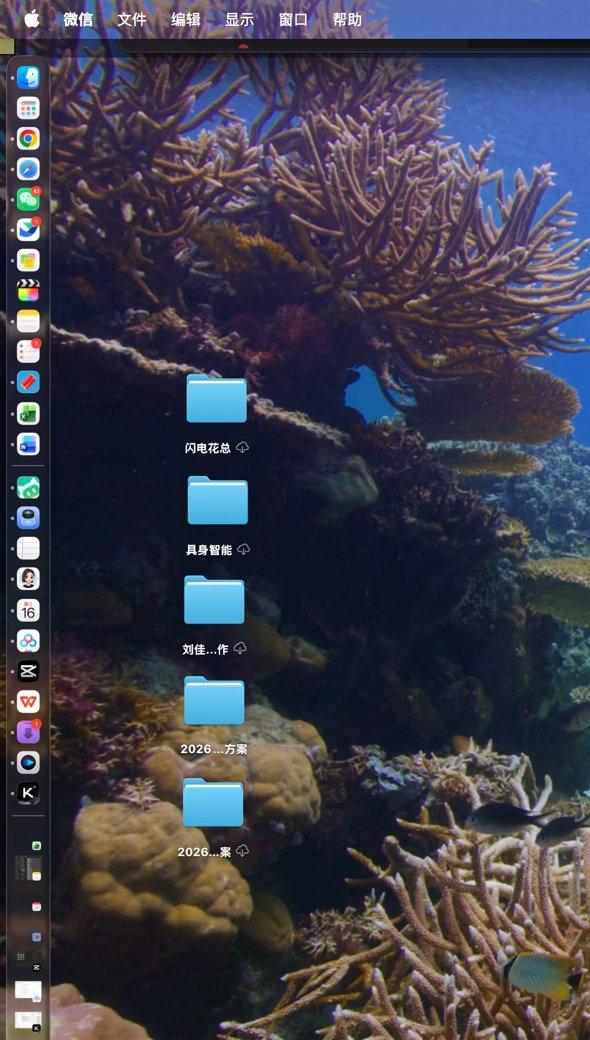
Task: Launch Google Chrome from the Dock
Action: [28, 139]
